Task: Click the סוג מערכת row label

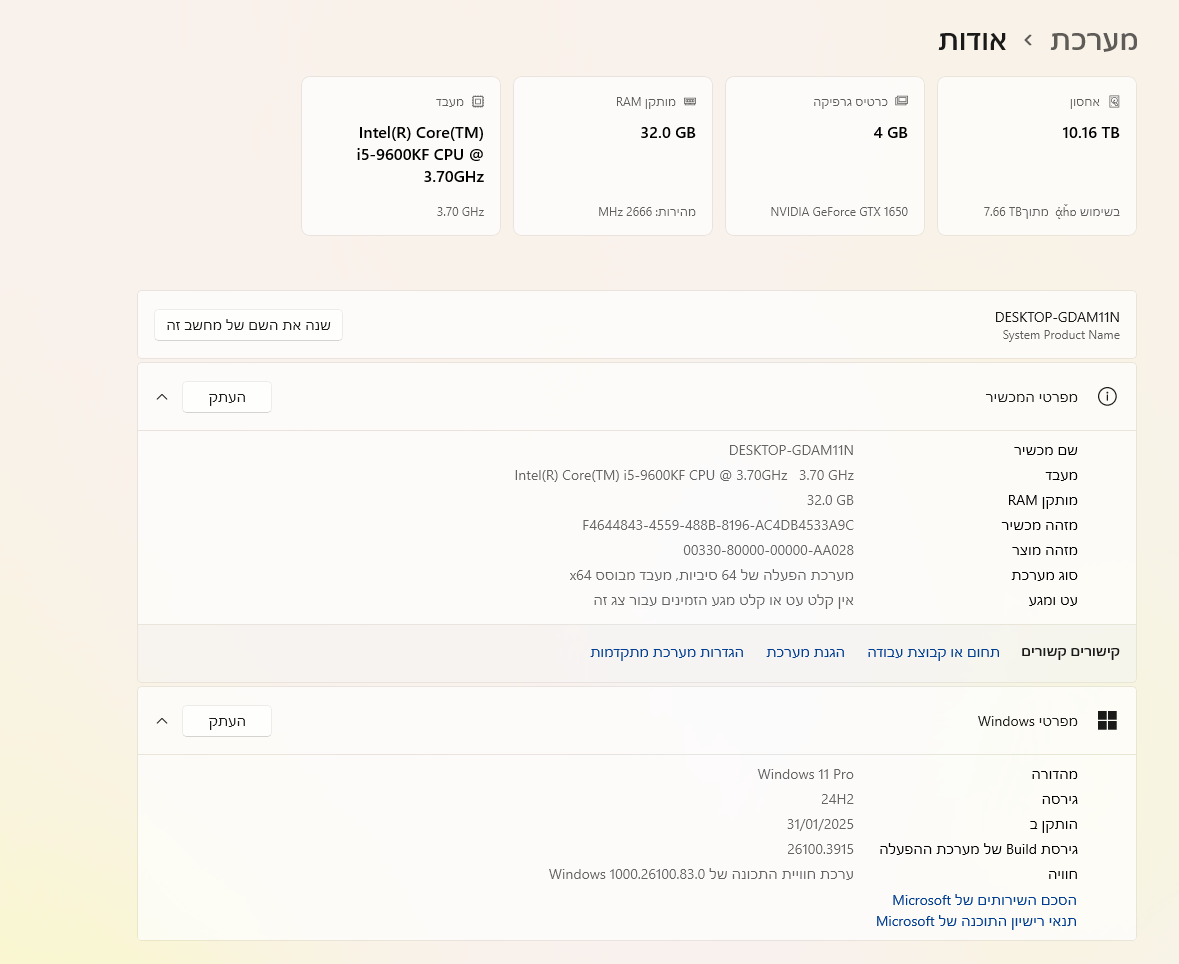Action: 1044,575
